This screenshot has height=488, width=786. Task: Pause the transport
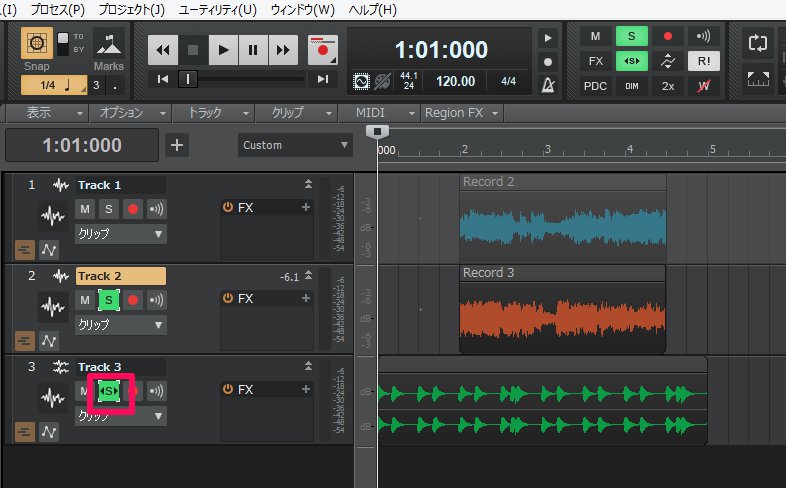pyautogui.click(x=253, y=50)
